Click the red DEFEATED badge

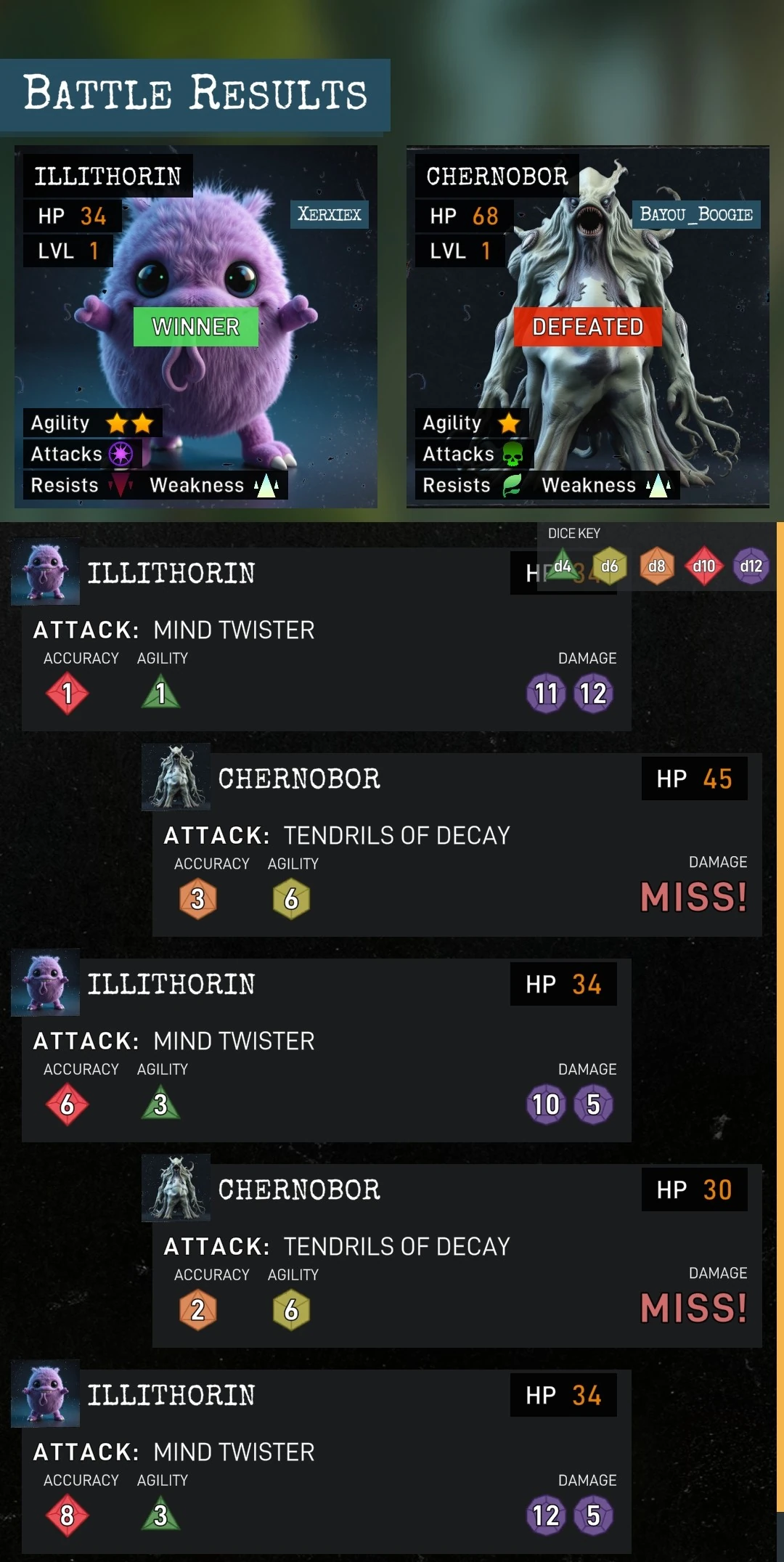pyautogui.click(x=587, y=327)
